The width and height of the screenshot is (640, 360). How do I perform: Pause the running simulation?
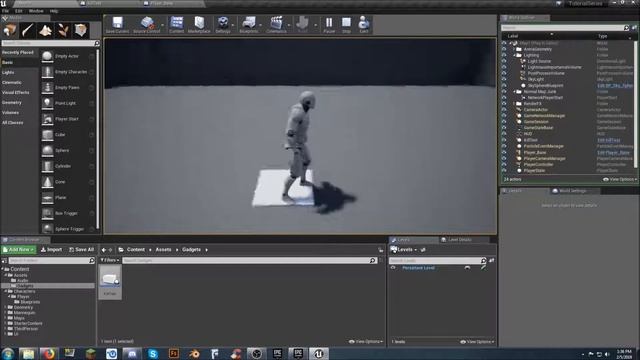tap(329, 24)
